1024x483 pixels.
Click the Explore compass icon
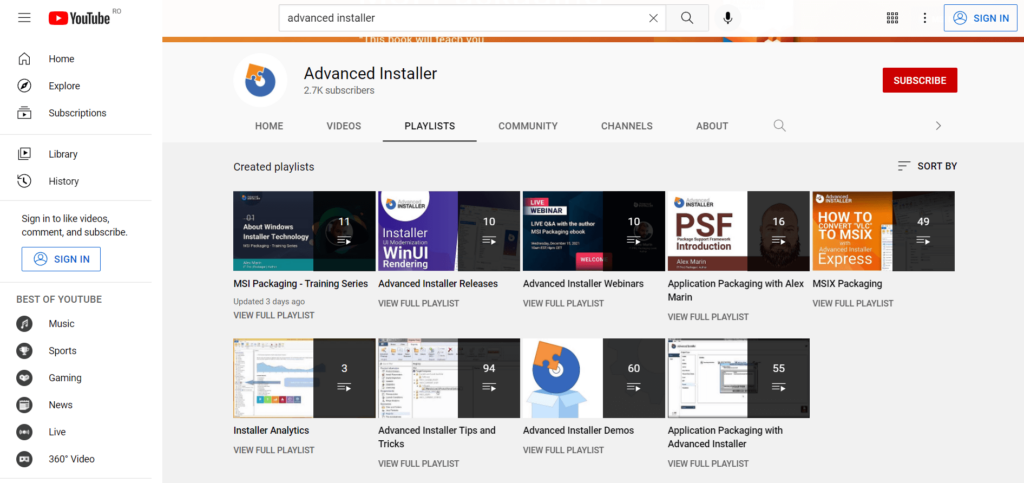pos(24,86)
